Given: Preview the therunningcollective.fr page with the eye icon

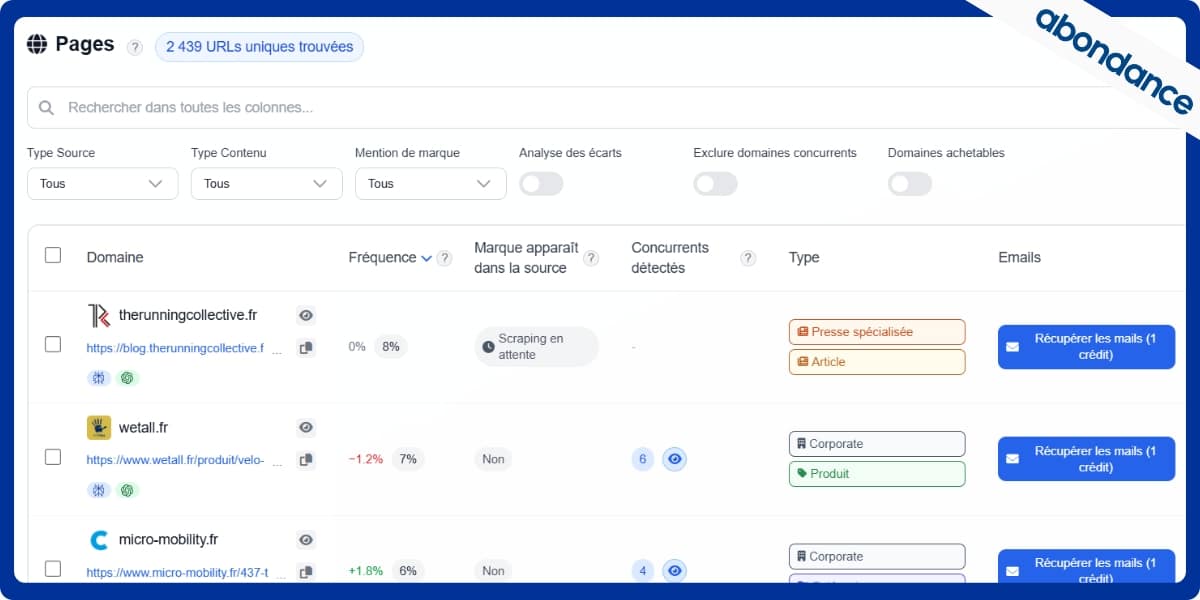Looking at the screenshot, I should [306, 315].
